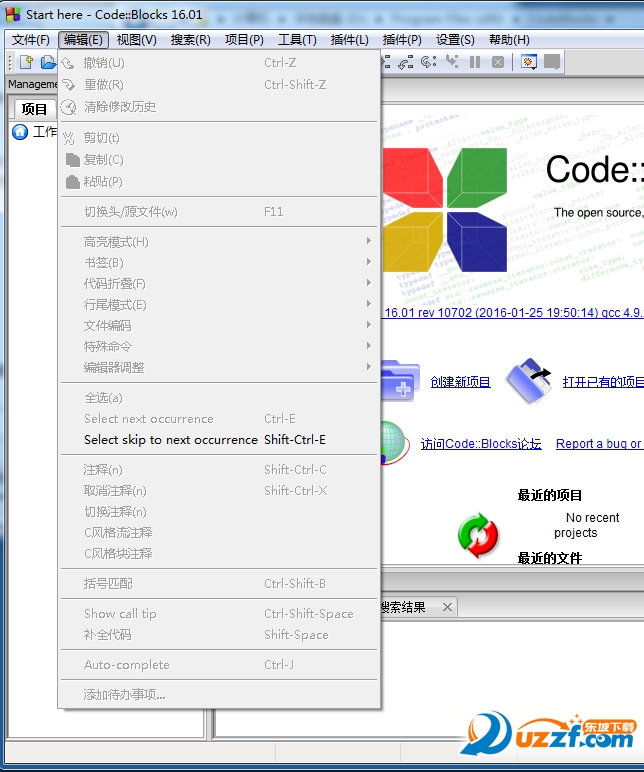Open the 文件编码 submenu
The height and width of the screenshot is (772, 644).
point(219,325)
